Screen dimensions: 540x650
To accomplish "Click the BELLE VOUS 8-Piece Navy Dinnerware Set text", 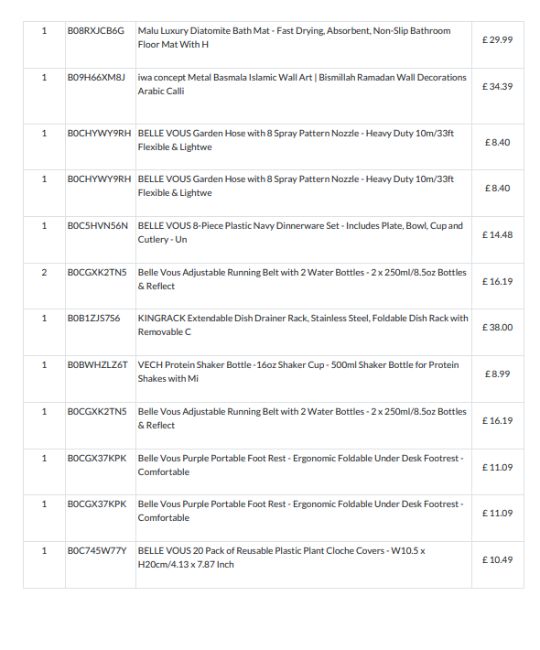I will pyautogui.click(x=300, y=233).
